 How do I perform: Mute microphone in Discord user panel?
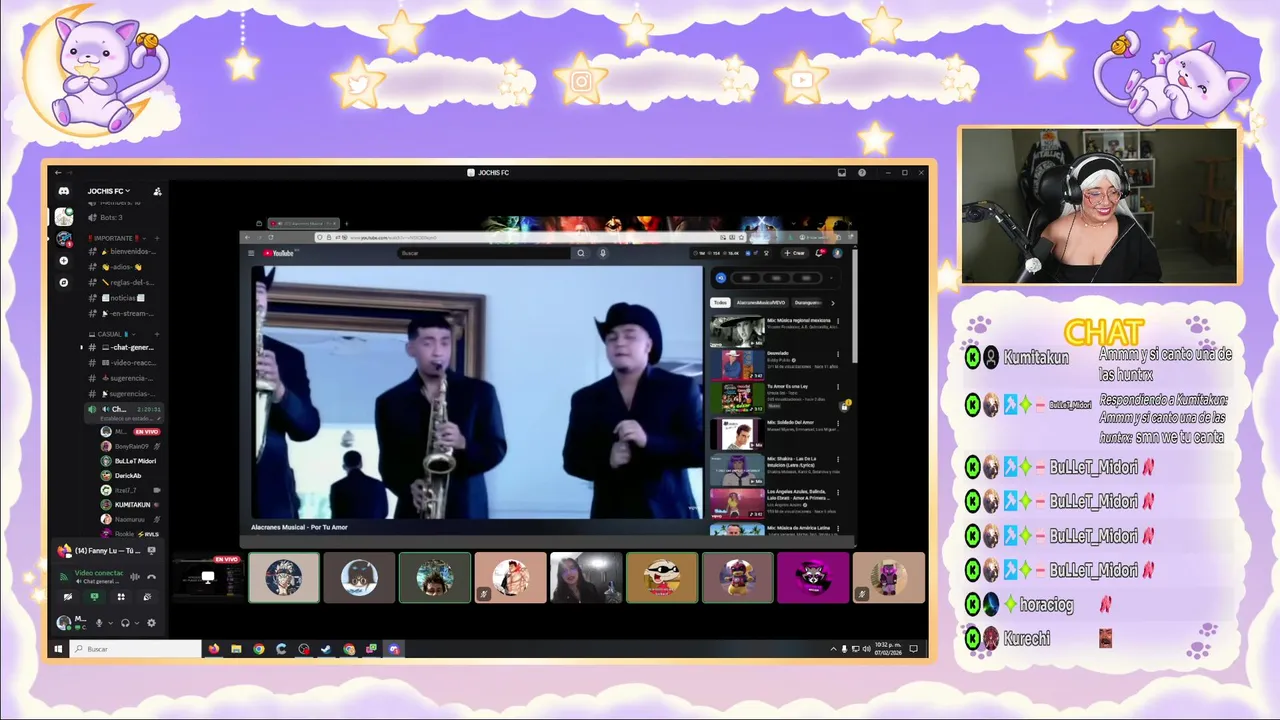tap(99, 623)
